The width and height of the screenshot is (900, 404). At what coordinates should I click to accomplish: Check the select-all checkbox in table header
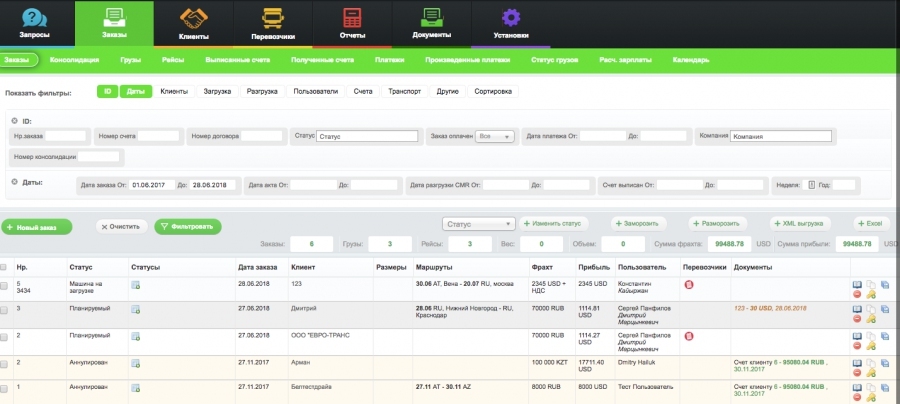click(x=5, y=267)
